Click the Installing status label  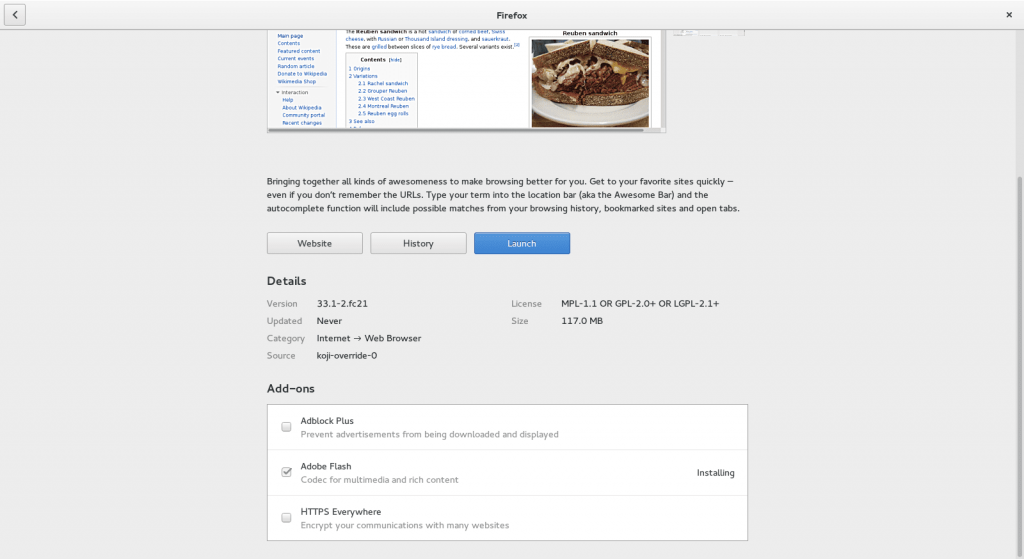[x=715, y=473]
